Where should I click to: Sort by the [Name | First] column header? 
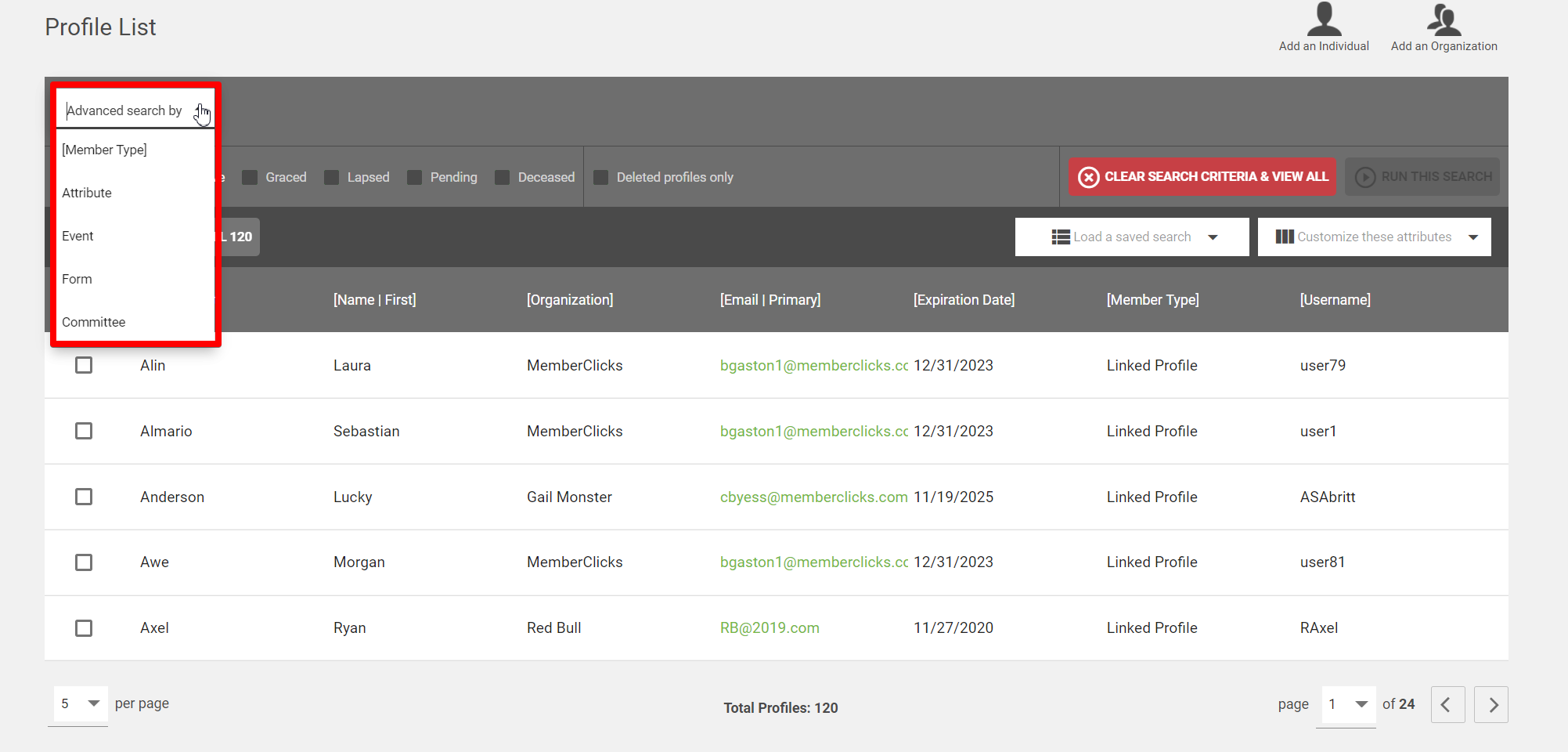click(374, 300)
